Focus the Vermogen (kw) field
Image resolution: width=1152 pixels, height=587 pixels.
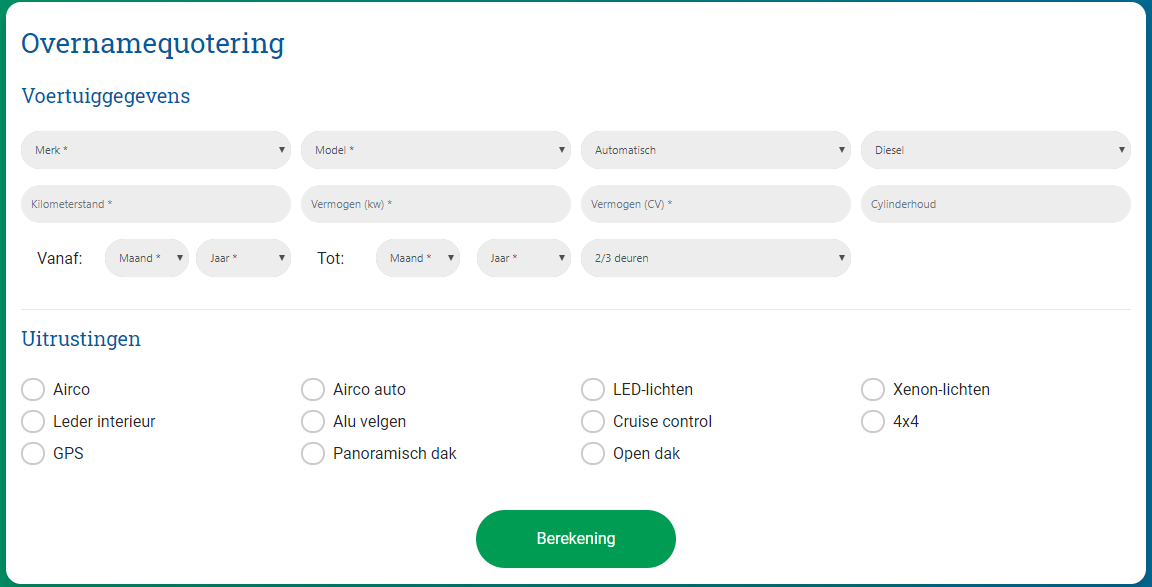[x=436, y=204]
